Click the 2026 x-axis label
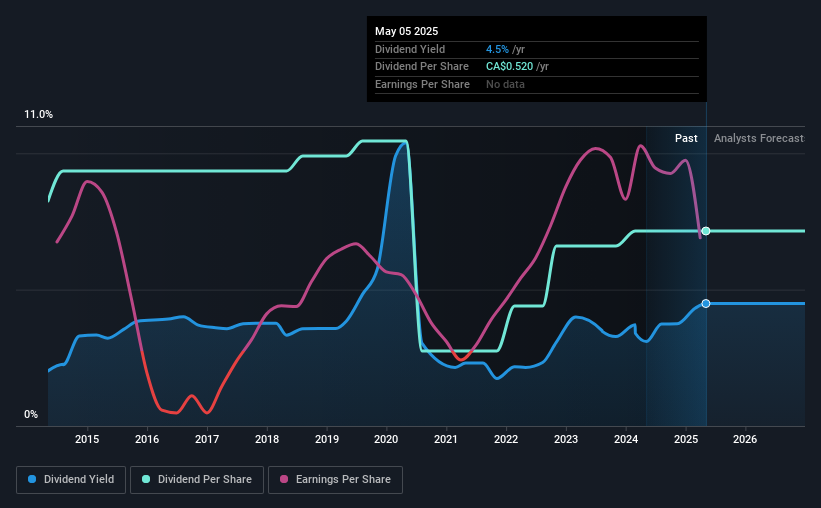 pos(745,439)
